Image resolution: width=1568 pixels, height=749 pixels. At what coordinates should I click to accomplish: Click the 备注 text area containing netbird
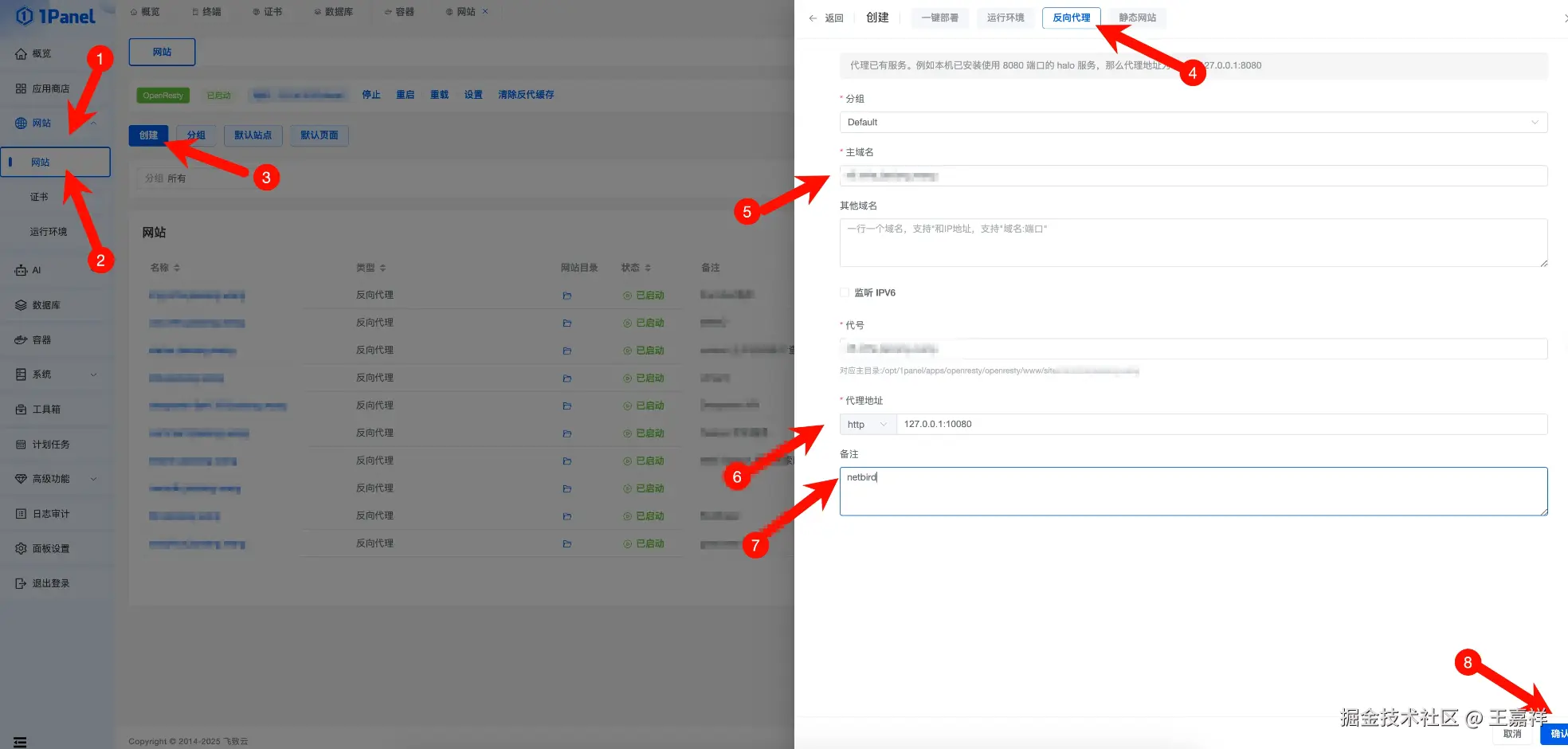pos(1194,492)
